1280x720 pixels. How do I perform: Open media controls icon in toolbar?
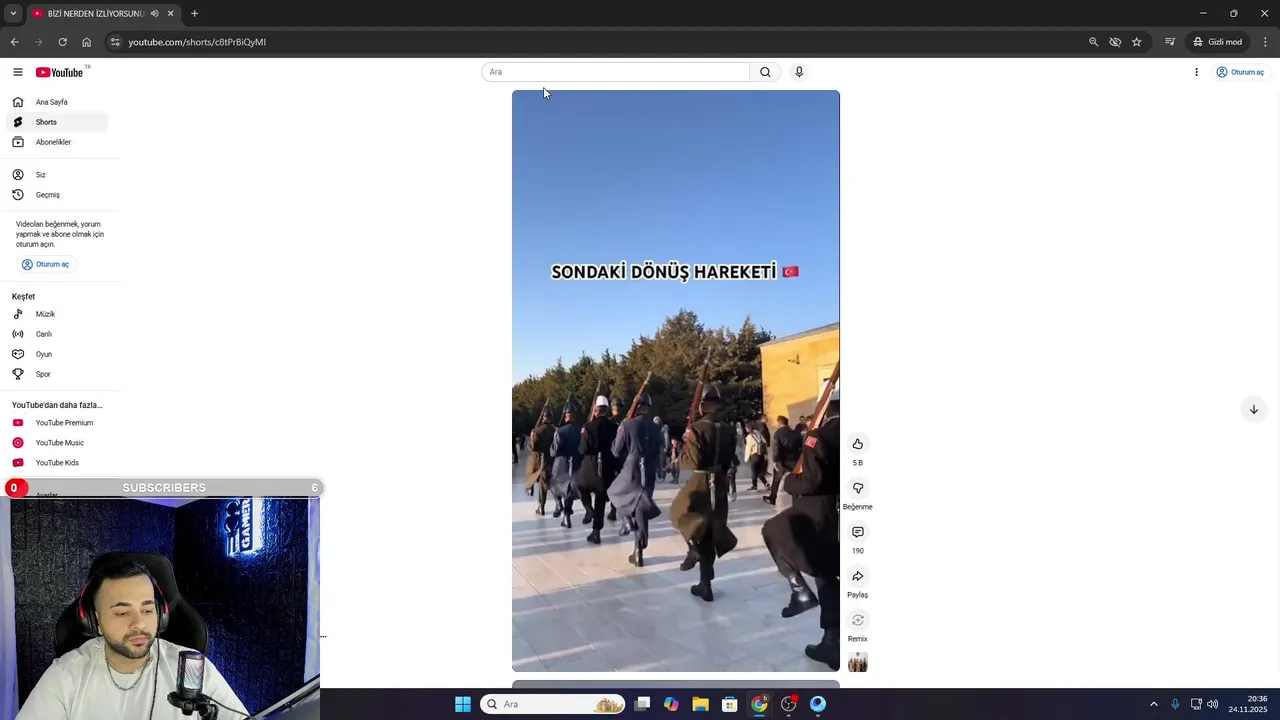click(1169, 42)
